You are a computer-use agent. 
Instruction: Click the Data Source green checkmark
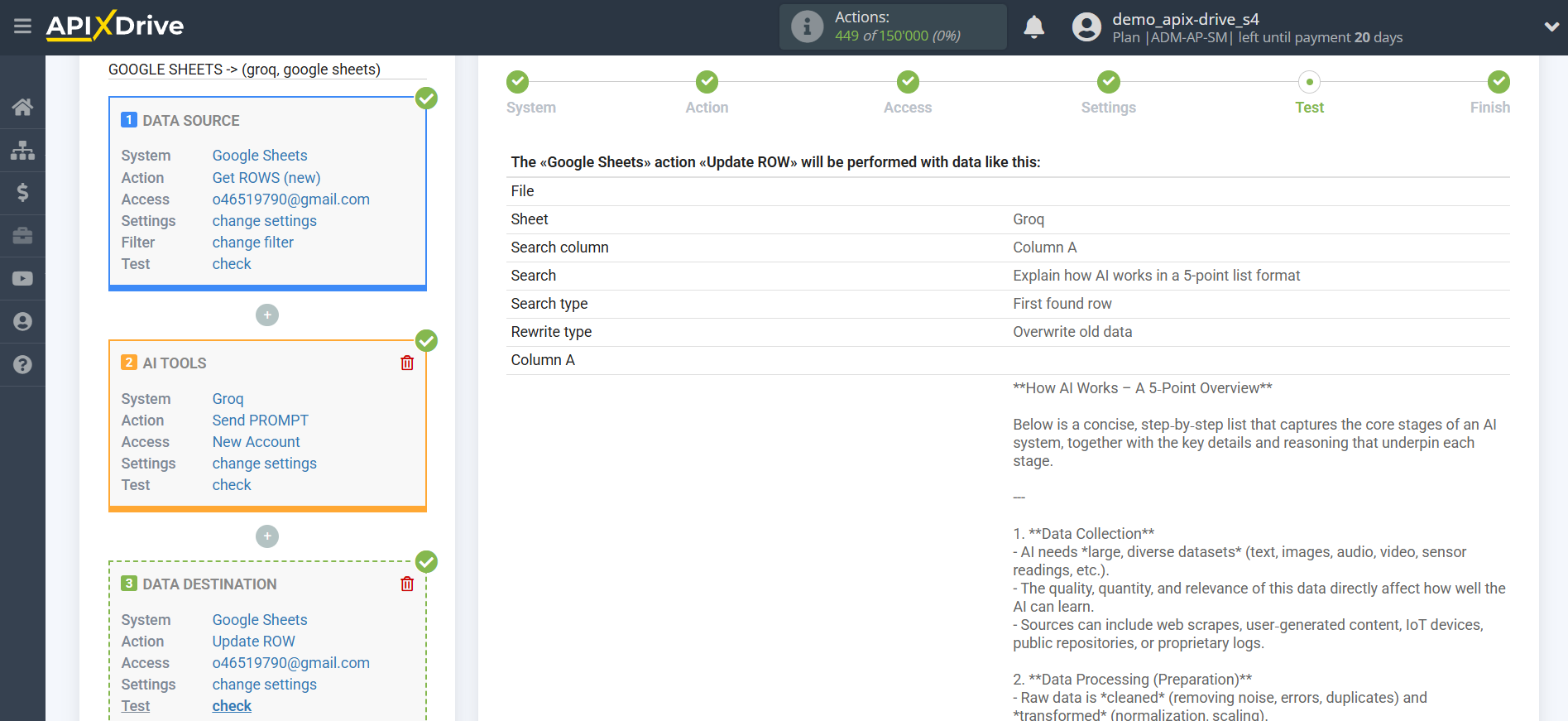pos(426,99)
